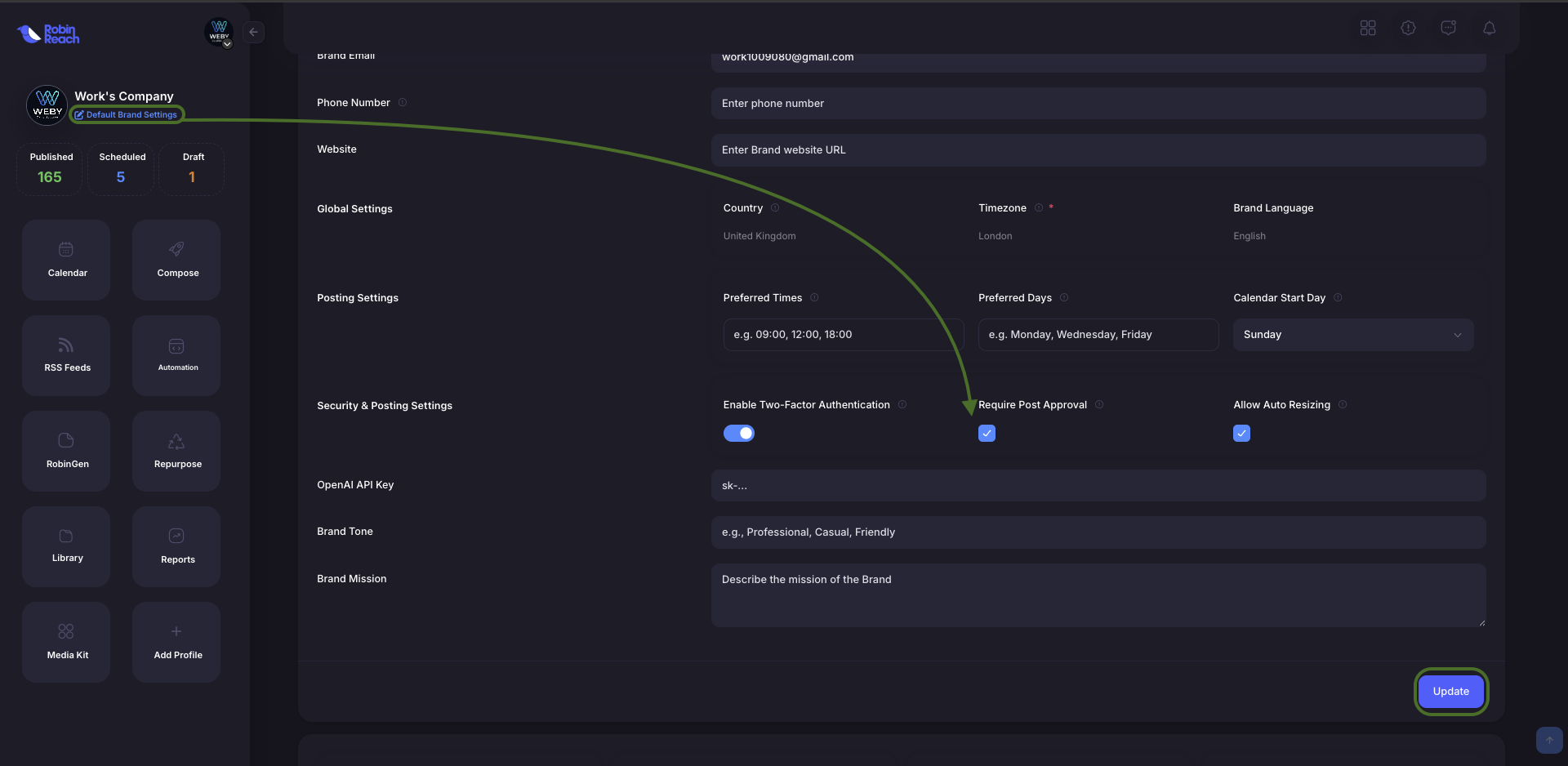Uncheck the Allow Auto Resizing checkbox
Screen dimensions: 1568x766
(x=1241, y=433)
